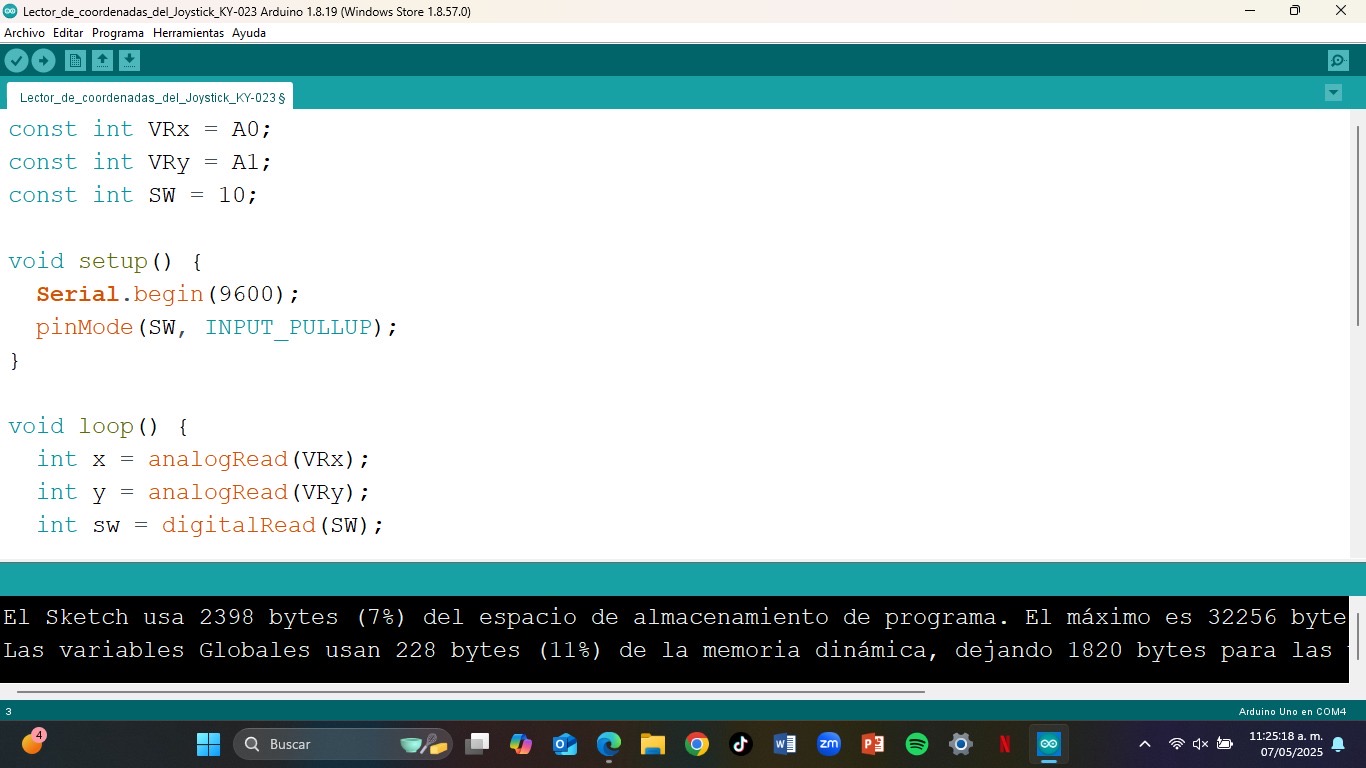Open the Editar menu
The height and width of the screenshot is (768, 1366).
tap(68, 33)
